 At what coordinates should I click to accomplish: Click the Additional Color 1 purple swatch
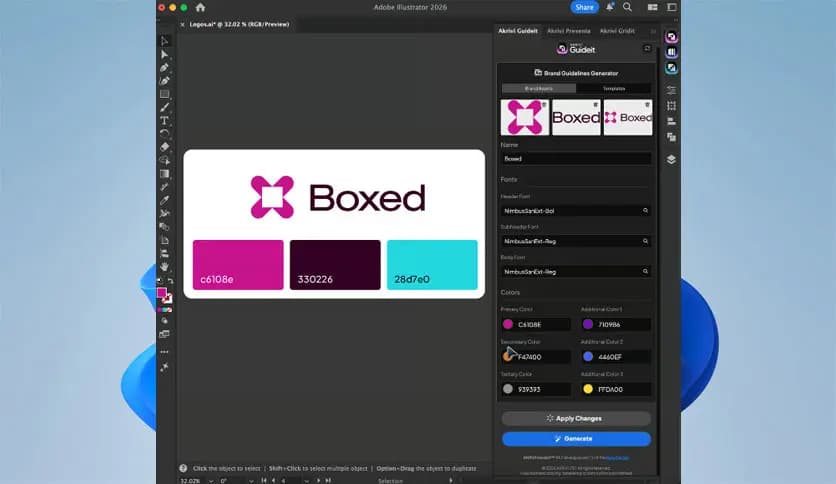coord(588,324)
